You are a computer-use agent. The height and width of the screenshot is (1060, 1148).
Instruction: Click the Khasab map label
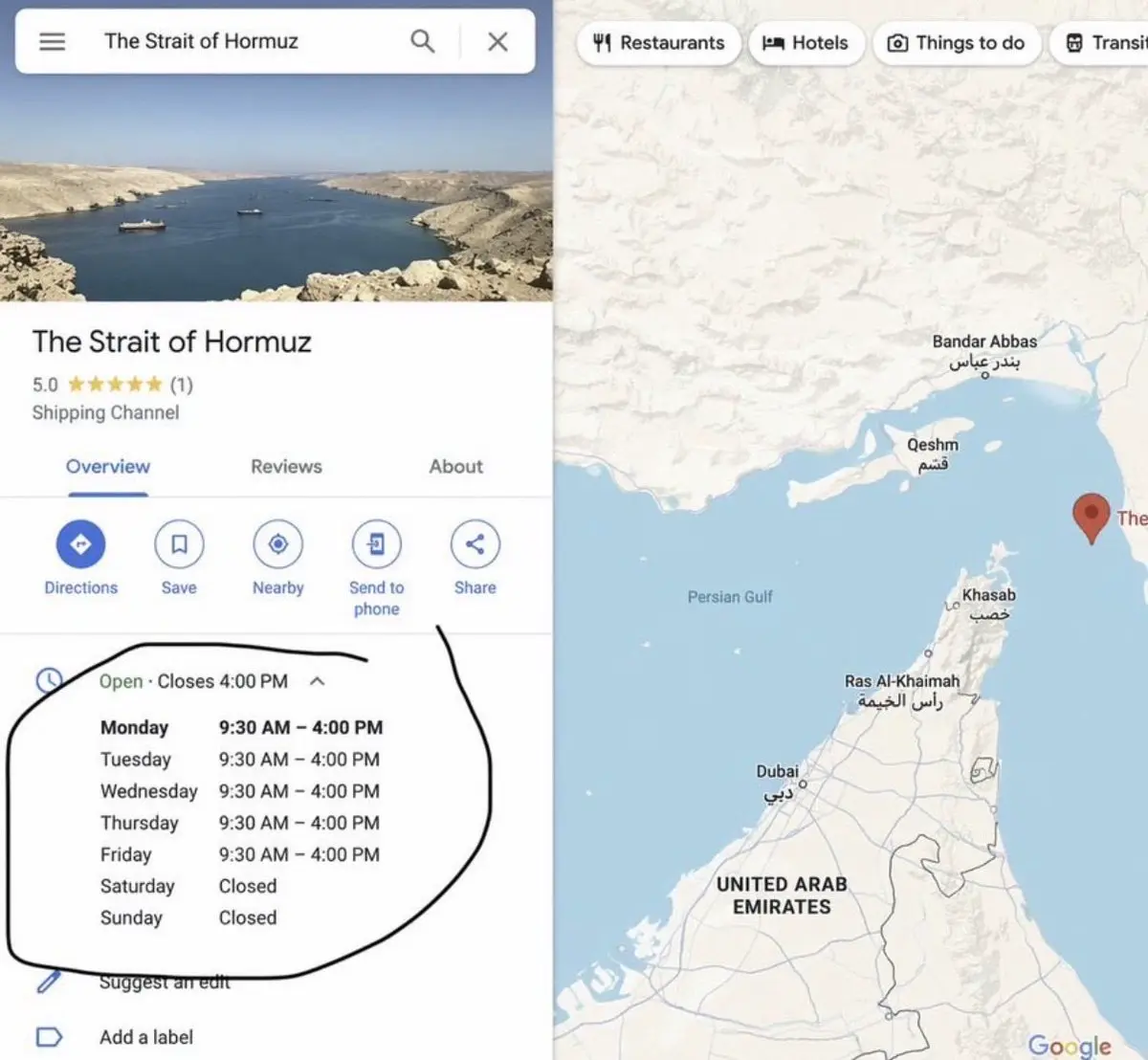(989, 604)
